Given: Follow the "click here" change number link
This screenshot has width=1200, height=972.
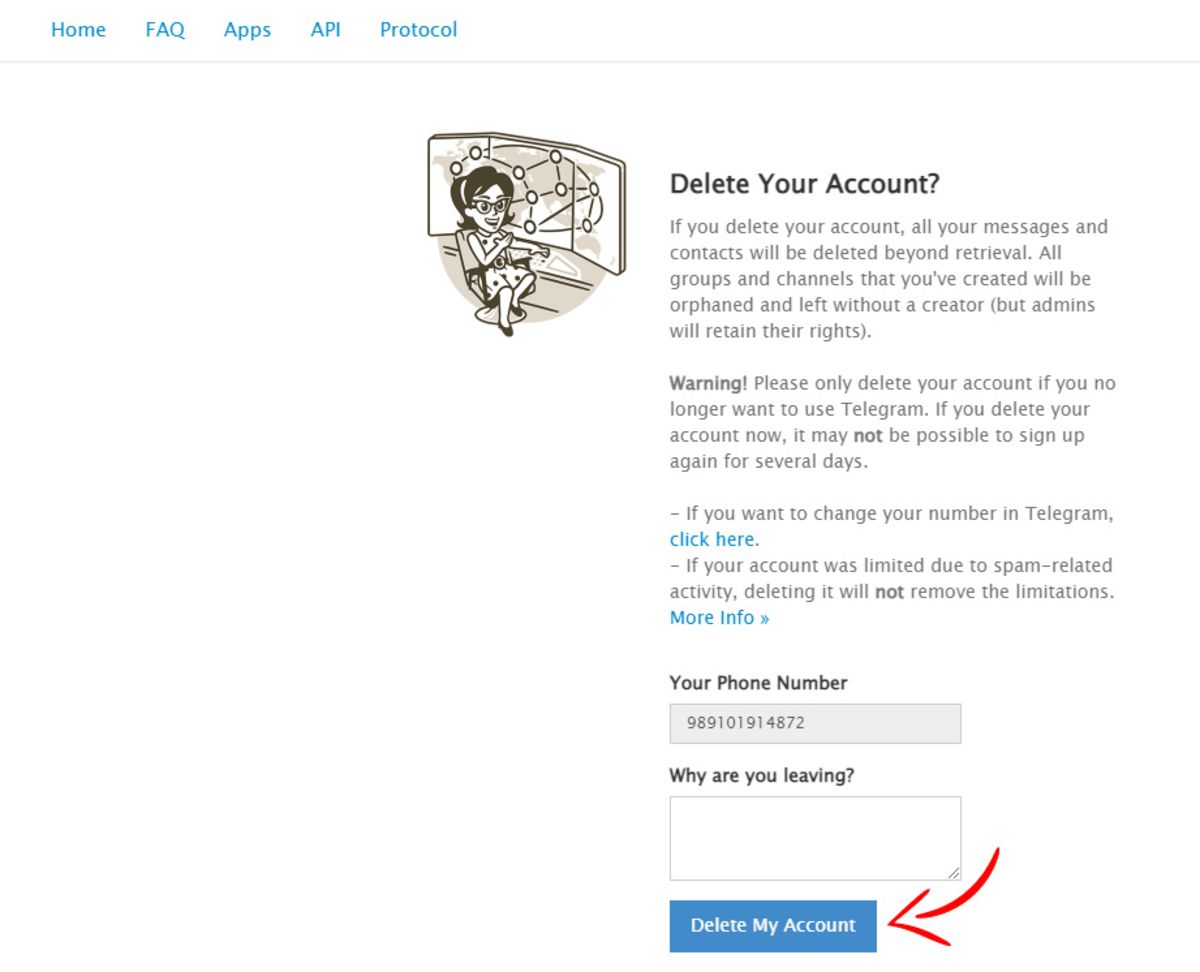Looking at the screenshot, I should tap(711, 539).
